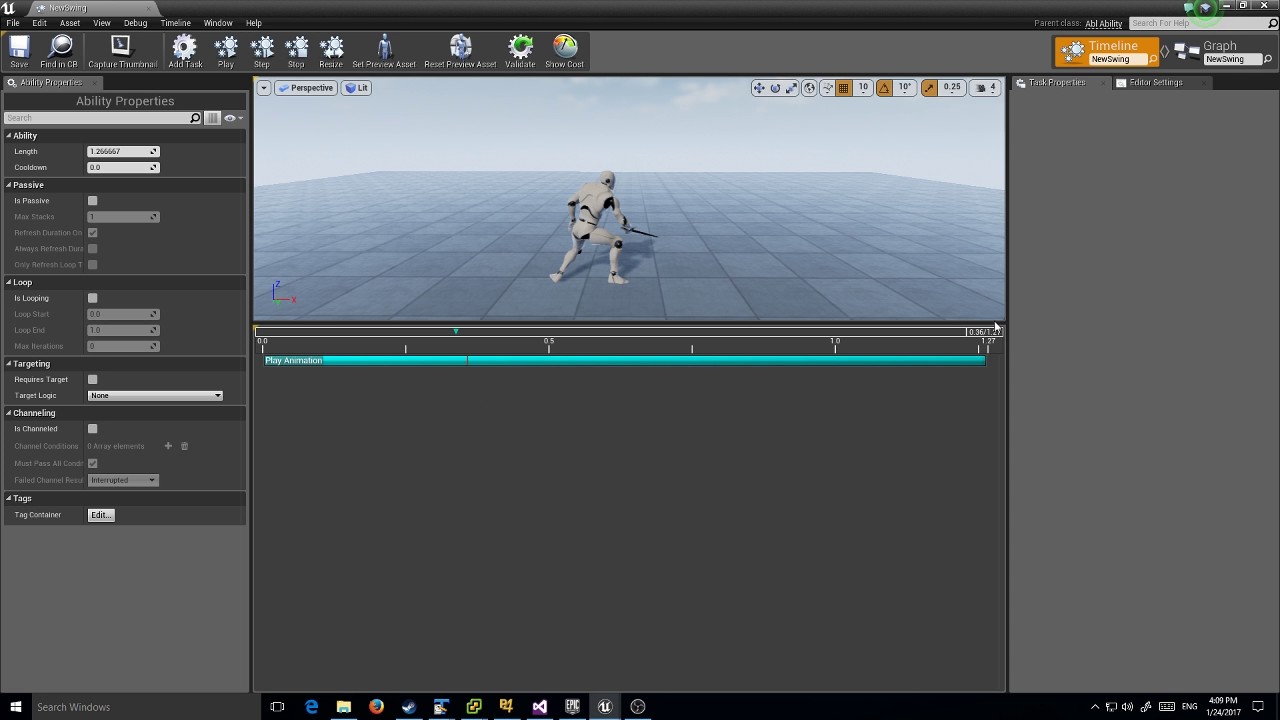This screenshot has width=1280, height=720.
Task: Collapse the Targeting section
Action: pyautogui.click(x=9, y=364)
